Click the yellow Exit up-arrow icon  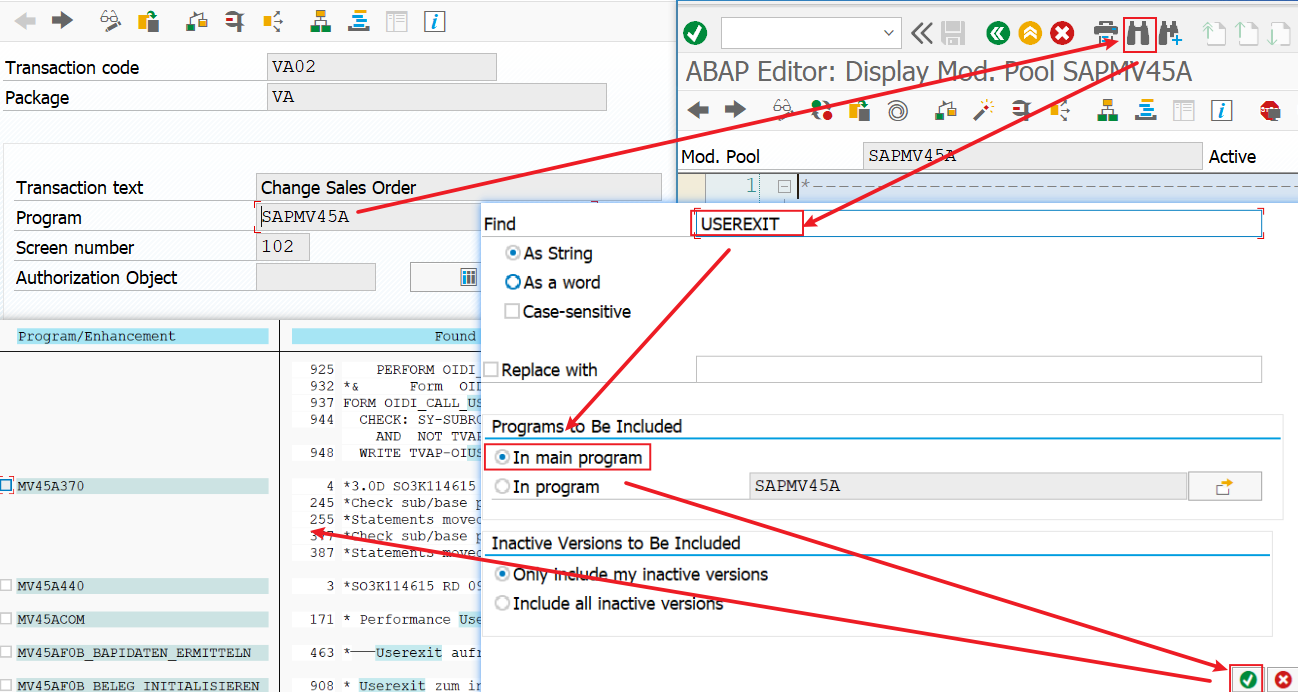coord(1030,34)
